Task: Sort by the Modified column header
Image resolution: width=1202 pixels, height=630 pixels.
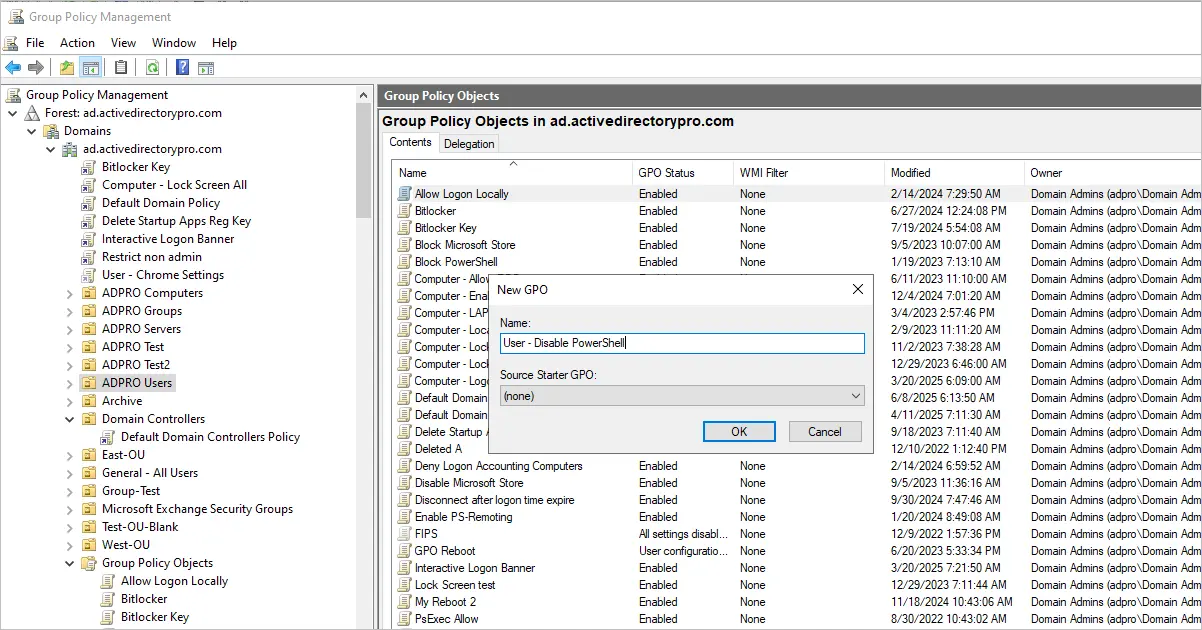Action: (x=954, y=173)
